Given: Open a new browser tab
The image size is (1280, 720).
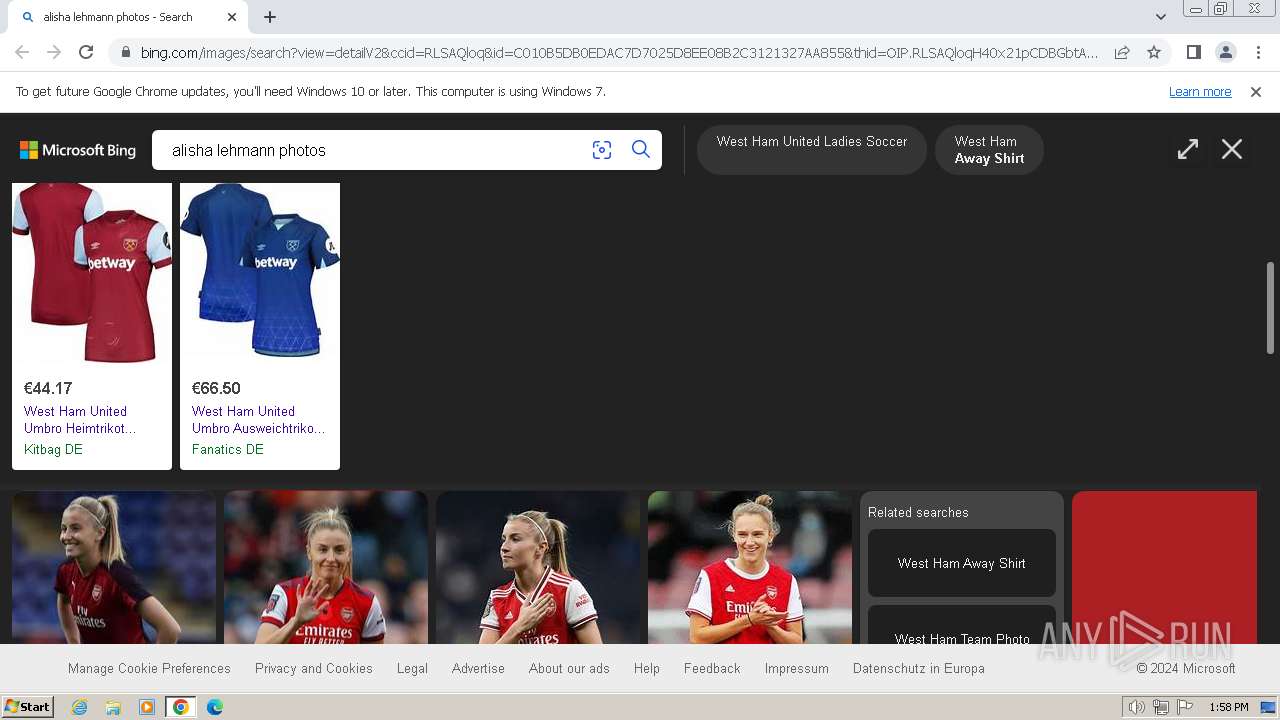Looking at the screenshot, I should pyautogui.click(x=270, y=17).
